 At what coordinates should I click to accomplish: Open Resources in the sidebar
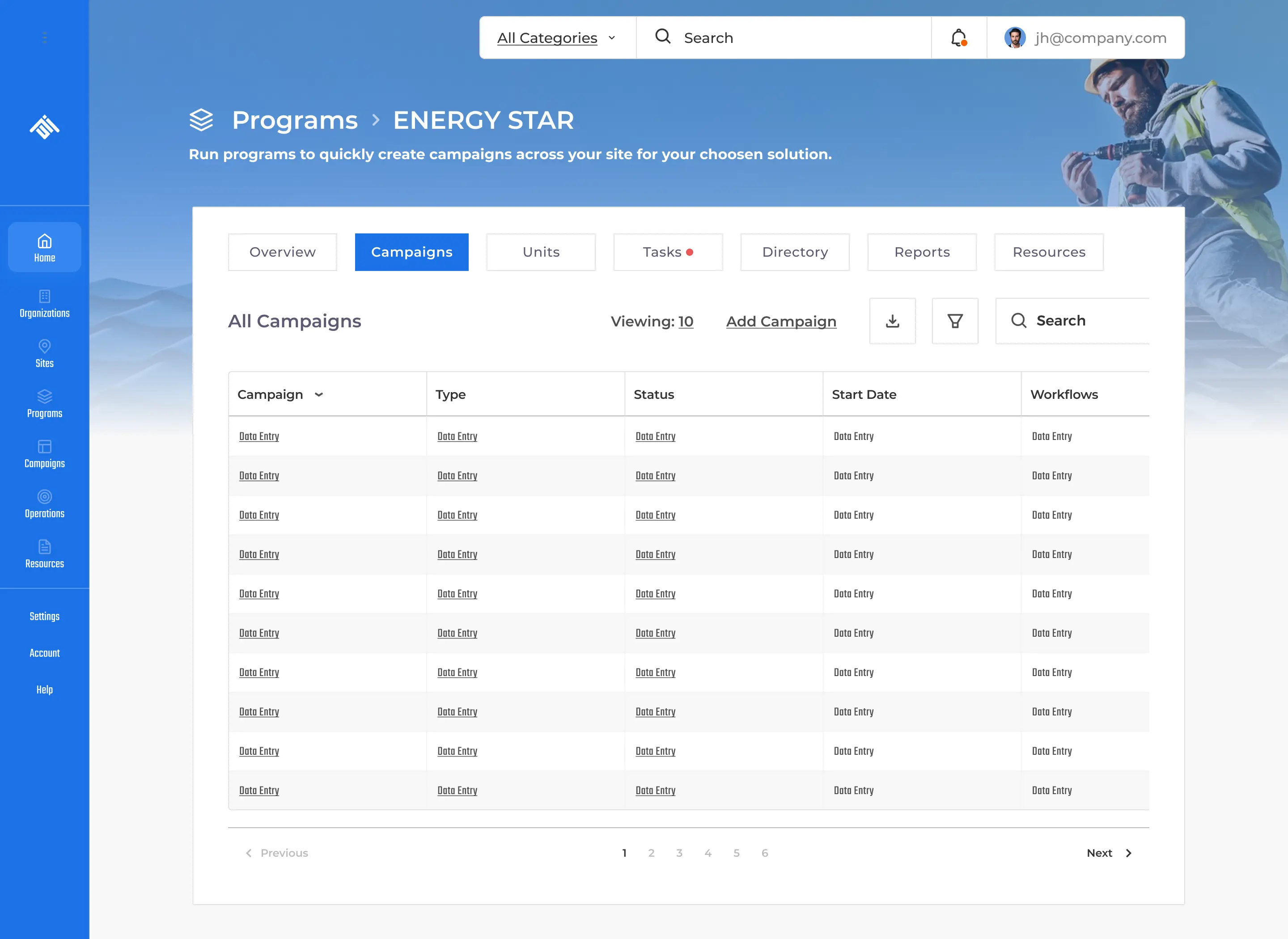(x=44, y=554)
